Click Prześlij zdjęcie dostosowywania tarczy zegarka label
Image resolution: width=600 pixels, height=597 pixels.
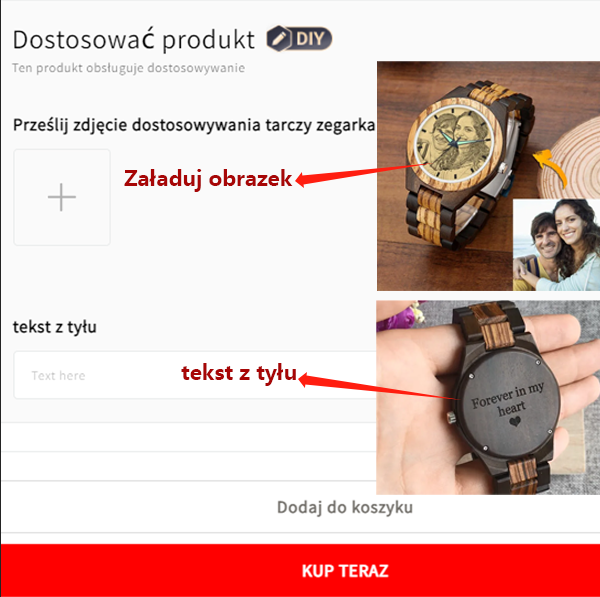194,125
